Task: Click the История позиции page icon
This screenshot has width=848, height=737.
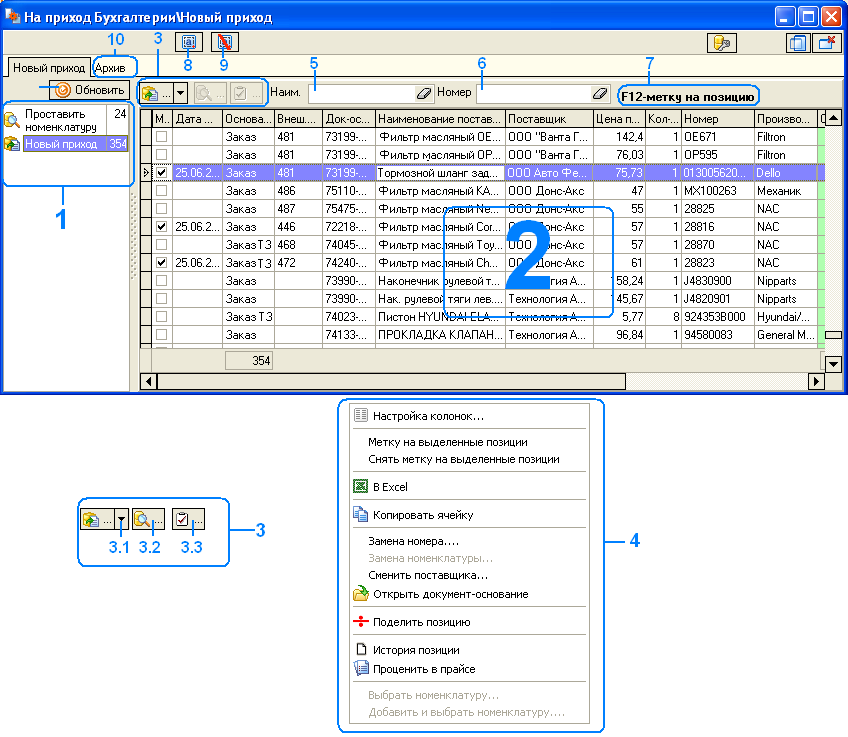Action: [x=361, y=649]
